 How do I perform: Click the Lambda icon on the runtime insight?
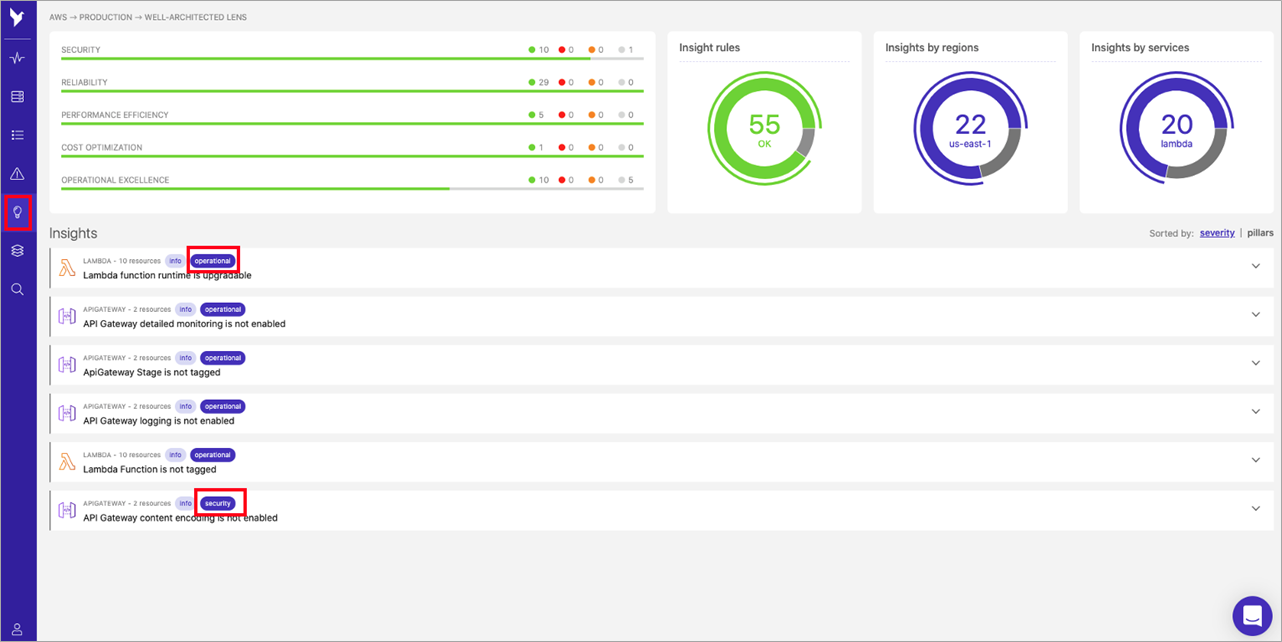coord(67,266)
